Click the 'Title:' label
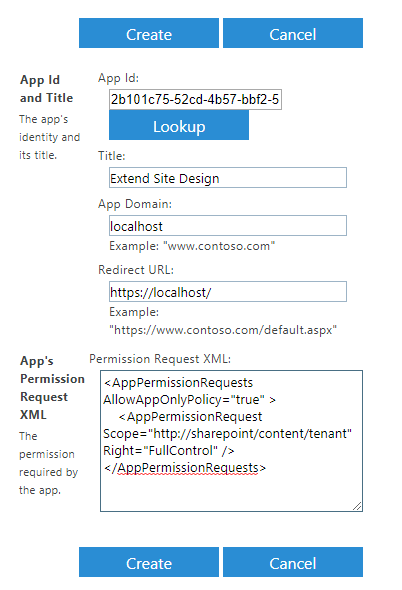This screenshot has width=402, height=590. coord(111,156)
